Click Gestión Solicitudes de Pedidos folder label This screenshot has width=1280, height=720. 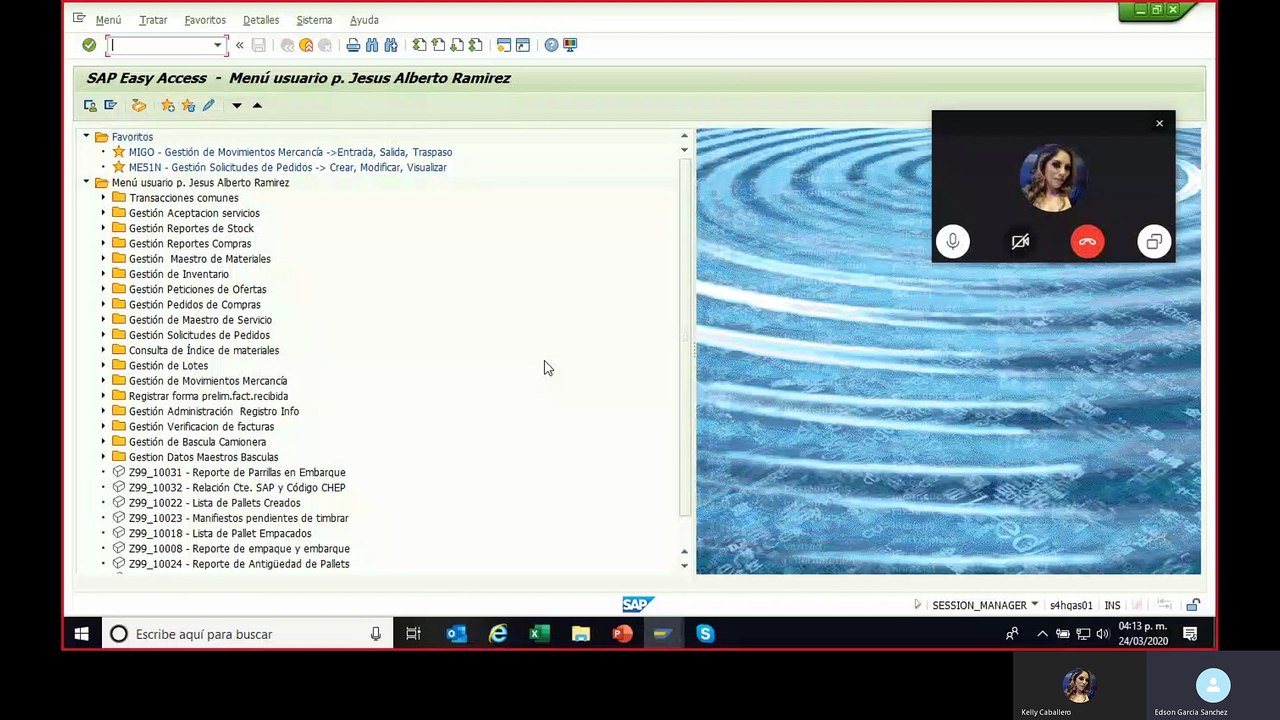[199, 335]
